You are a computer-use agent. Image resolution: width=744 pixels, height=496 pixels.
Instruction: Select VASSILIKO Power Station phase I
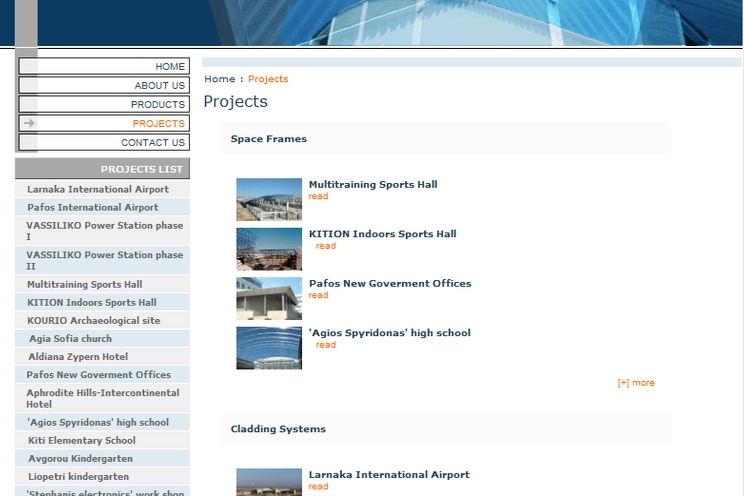click(102, 231)
